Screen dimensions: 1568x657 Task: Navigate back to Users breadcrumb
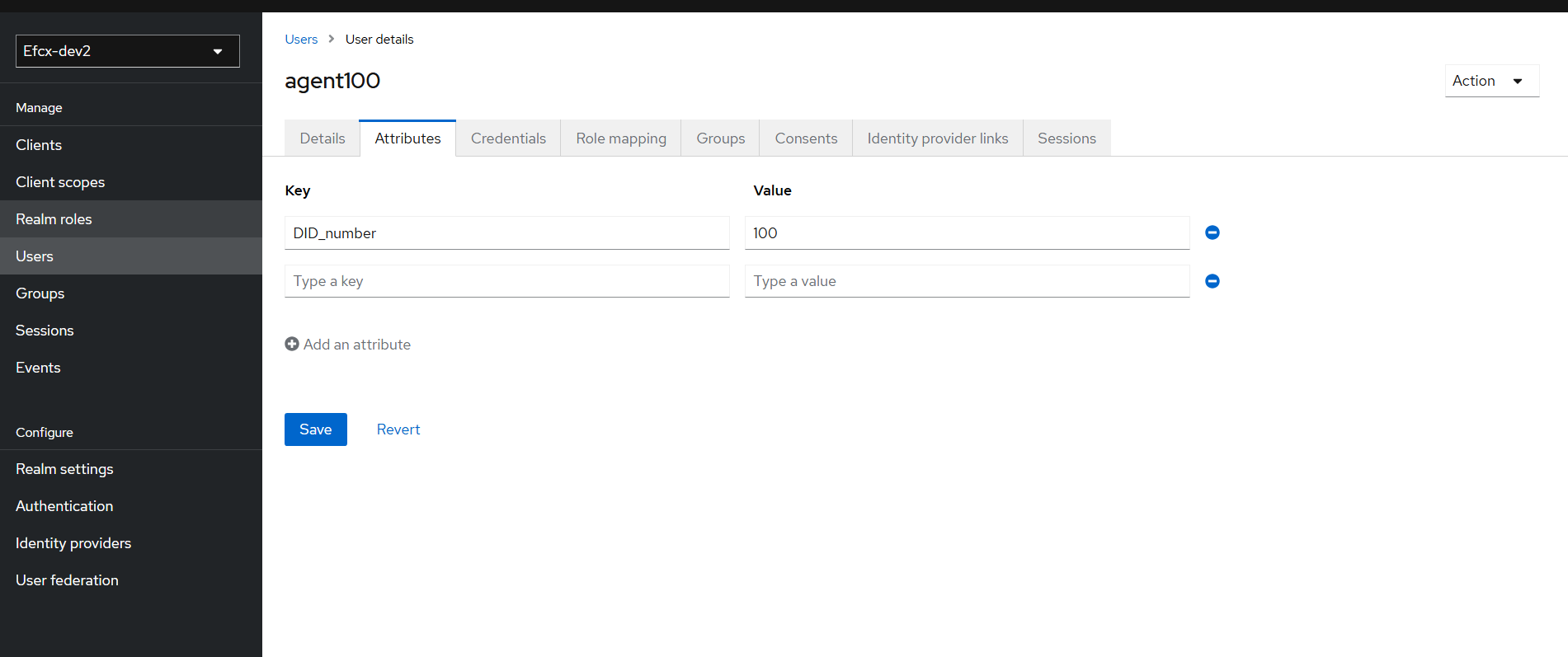301,40
